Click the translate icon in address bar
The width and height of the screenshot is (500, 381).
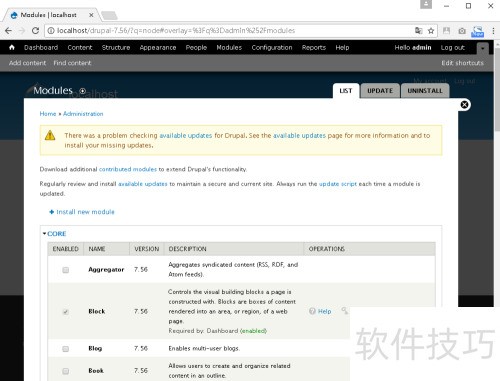click(419, 31)
